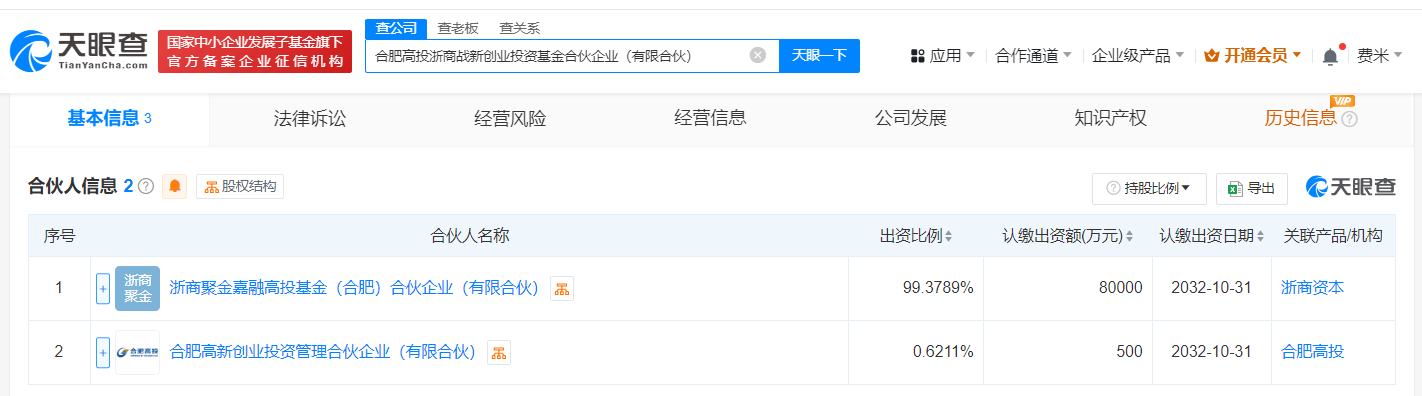
Task: Switch to the 查老板 search tab
Action: click(458, 28)
